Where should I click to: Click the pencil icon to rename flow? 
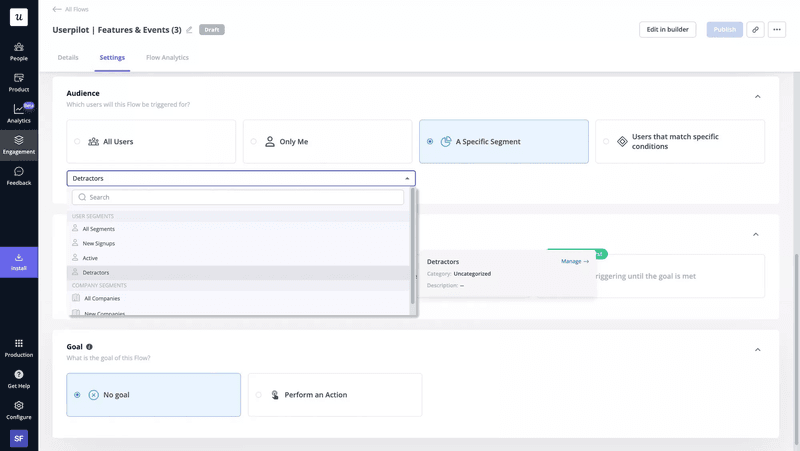point(190,30)
